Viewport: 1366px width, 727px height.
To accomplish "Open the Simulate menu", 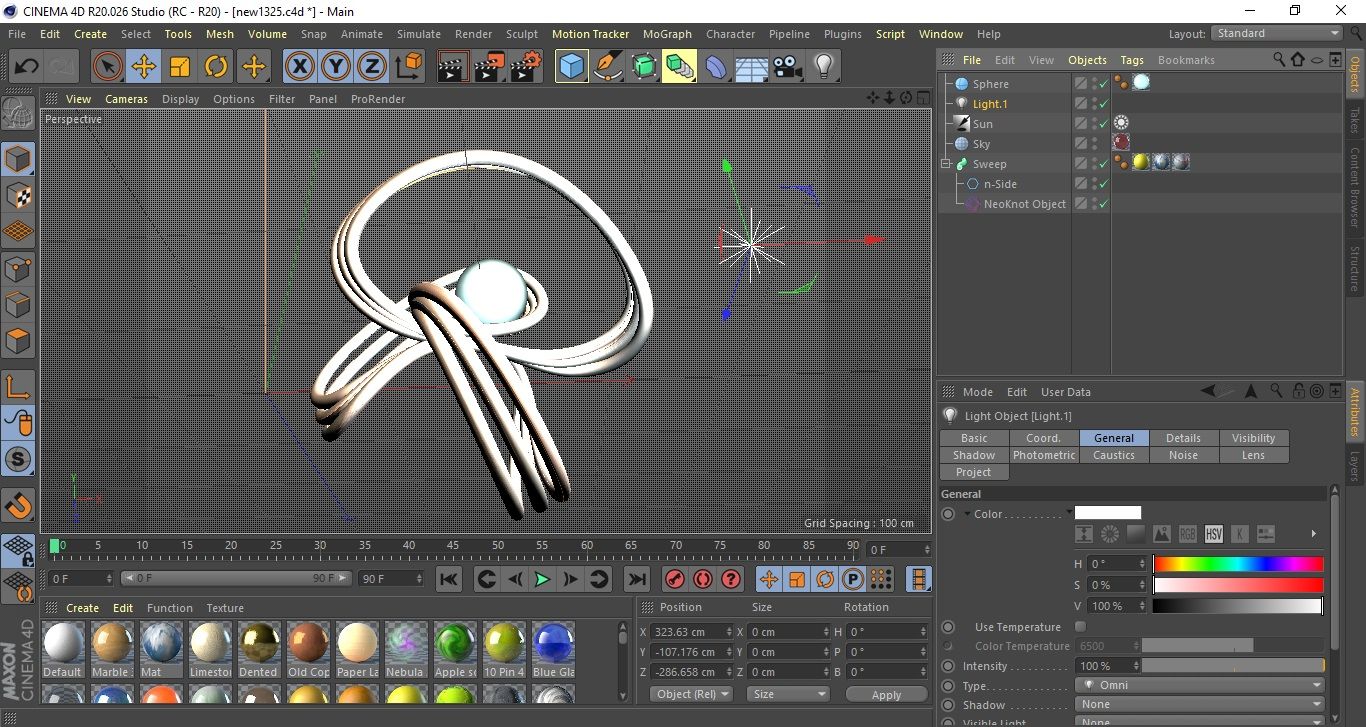I will (x=418, y=34).
